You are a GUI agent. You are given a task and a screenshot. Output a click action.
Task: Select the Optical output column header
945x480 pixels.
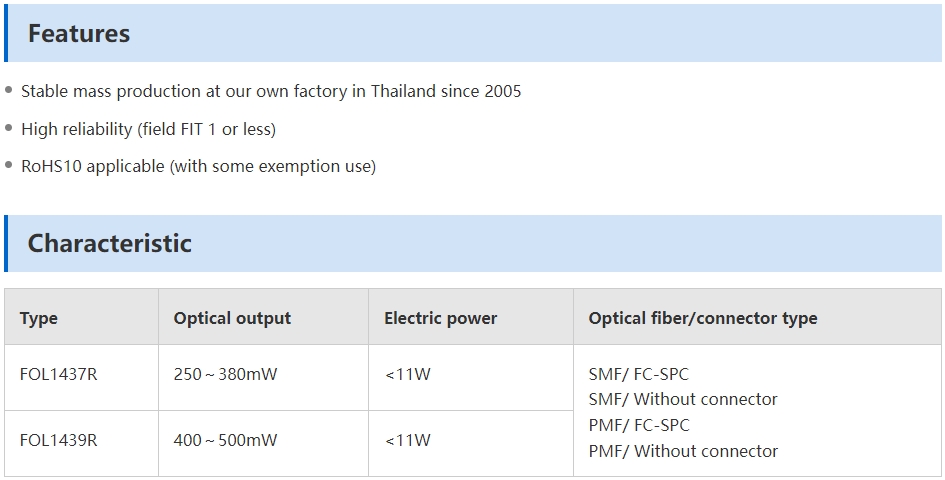[232, 318]
